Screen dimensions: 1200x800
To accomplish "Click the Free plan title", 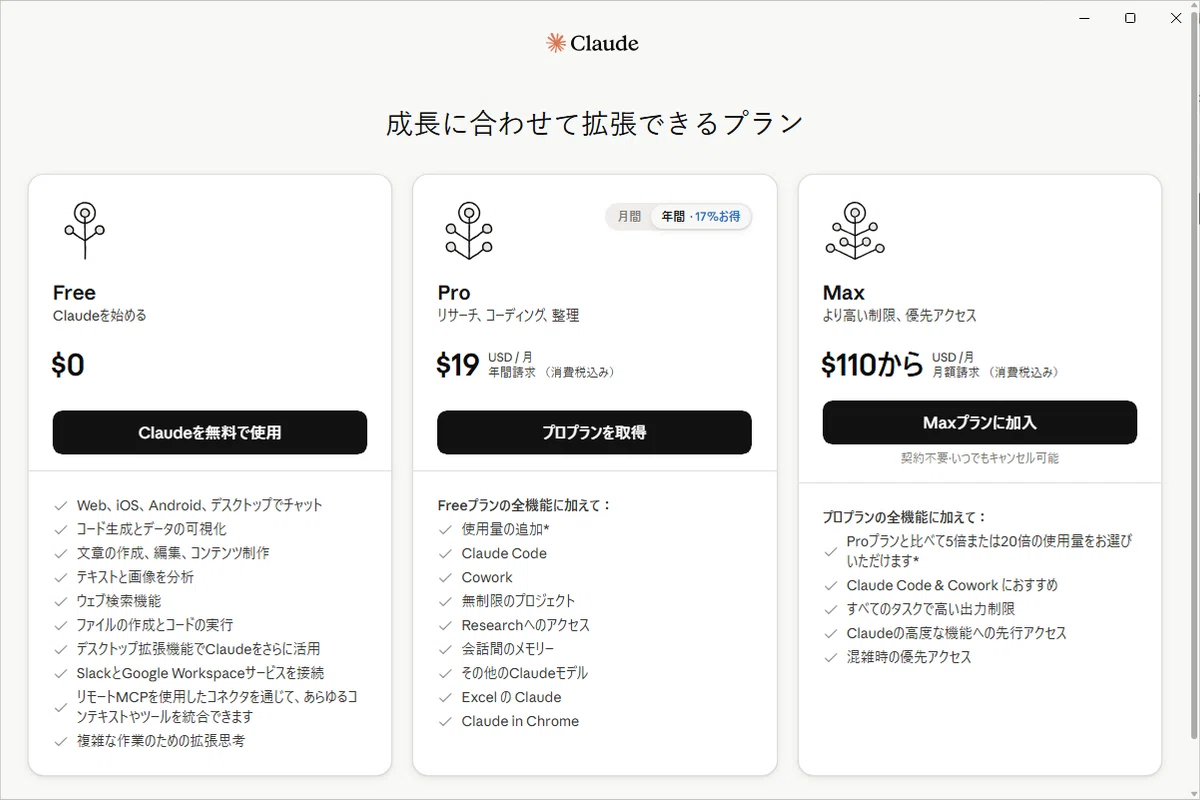I will click(74, 292).
